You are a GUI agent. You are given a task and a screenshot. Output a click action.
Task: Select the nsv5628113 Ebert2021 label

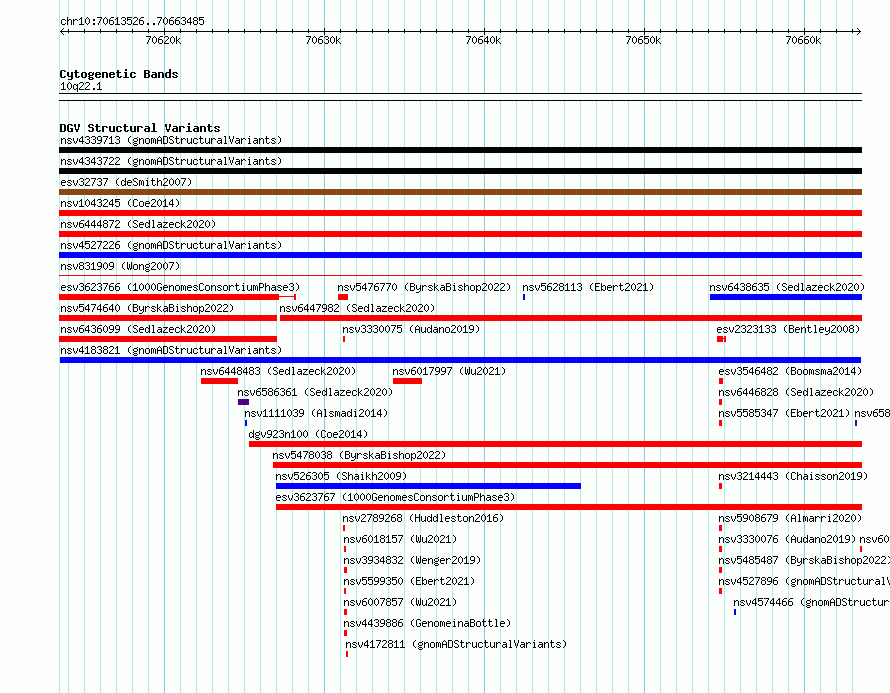click(588, 287)
